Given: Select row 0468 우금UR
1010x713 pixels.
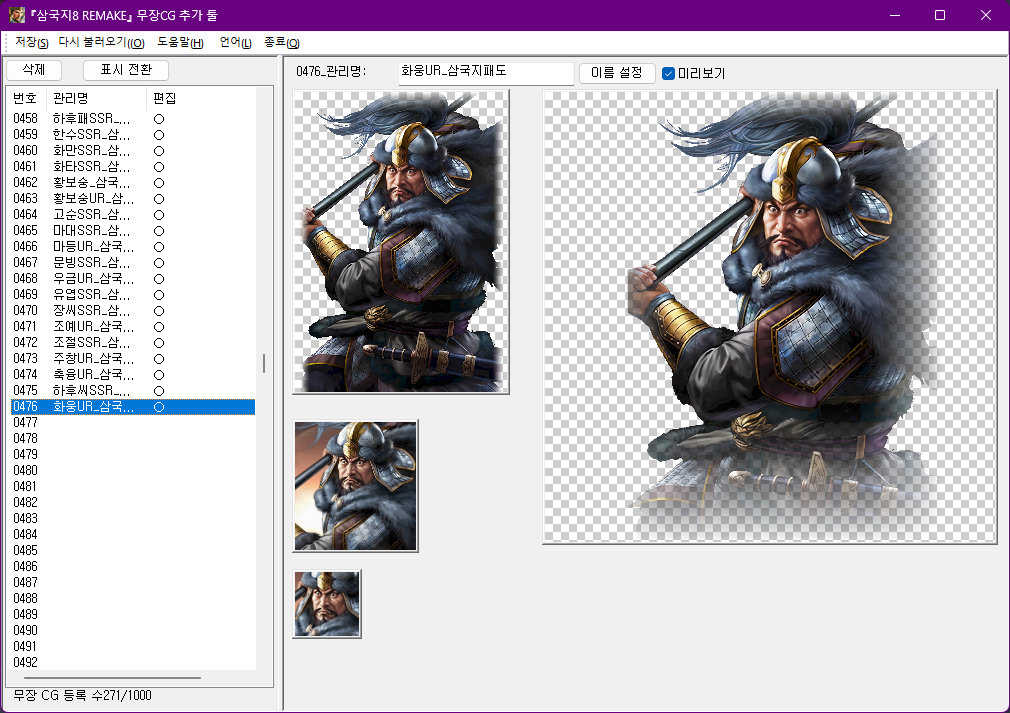Looking at the screenshot, I should coord(133,279).
